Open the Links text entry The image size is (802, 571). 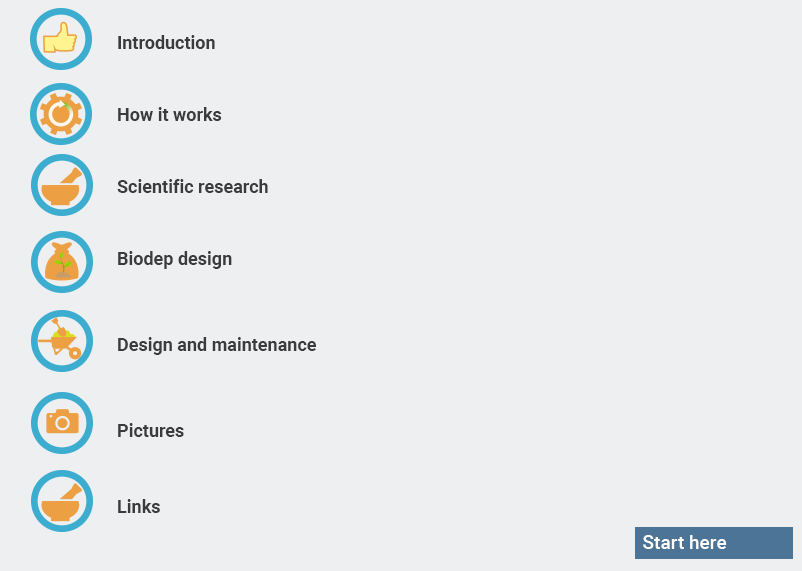click(139, 507)
